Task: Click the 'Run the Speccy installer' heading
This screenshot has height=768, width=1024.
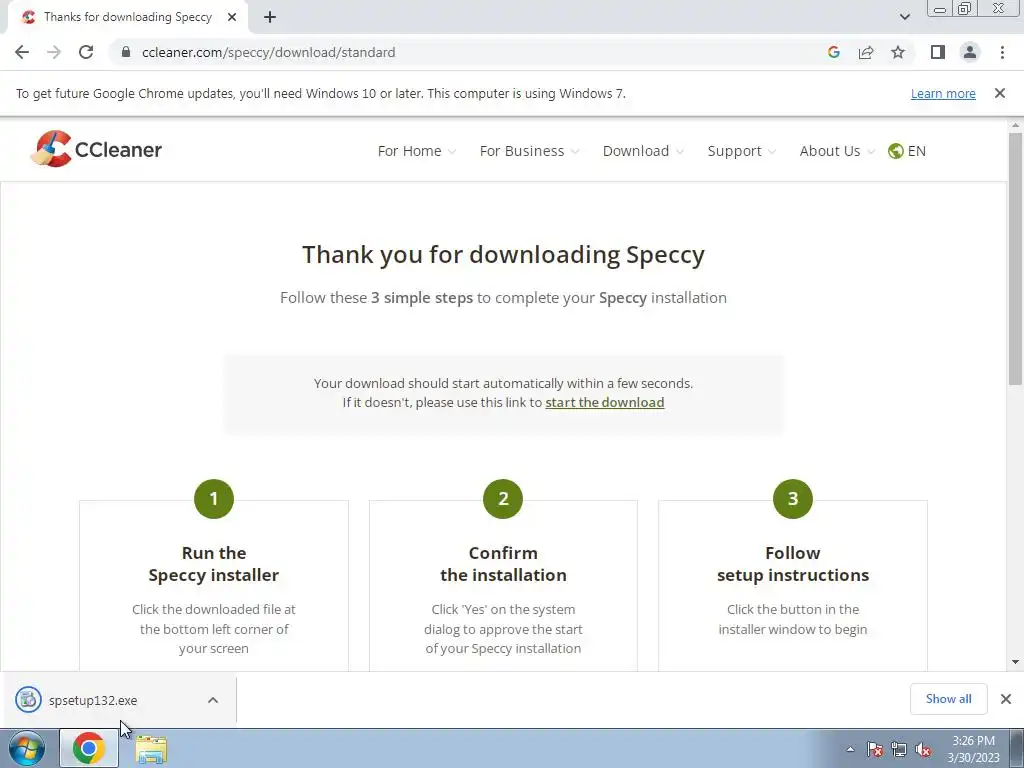Action: [214, 564]
